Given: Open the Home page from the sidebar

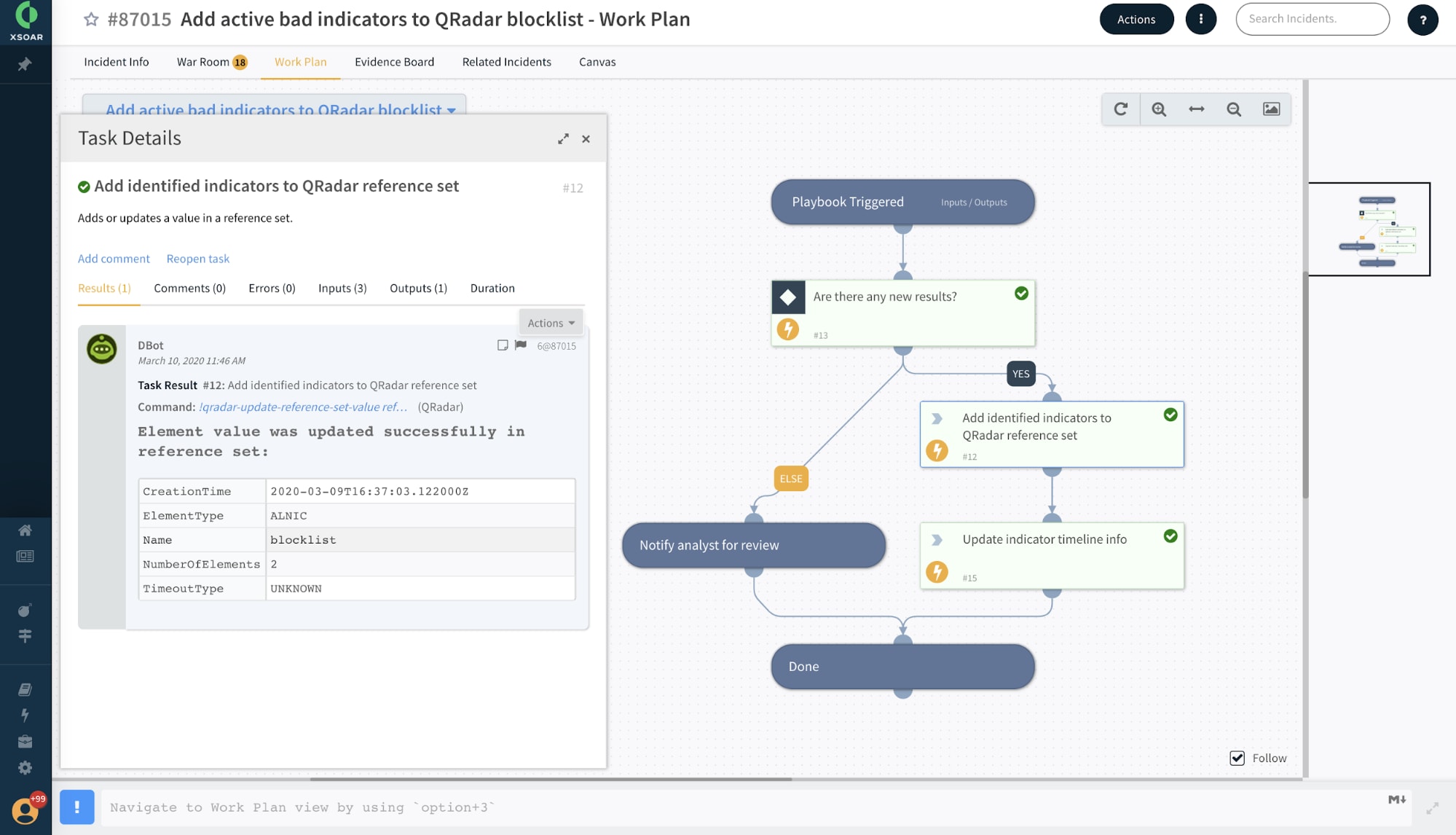Looking at the screenshot, I should [25, 530].
